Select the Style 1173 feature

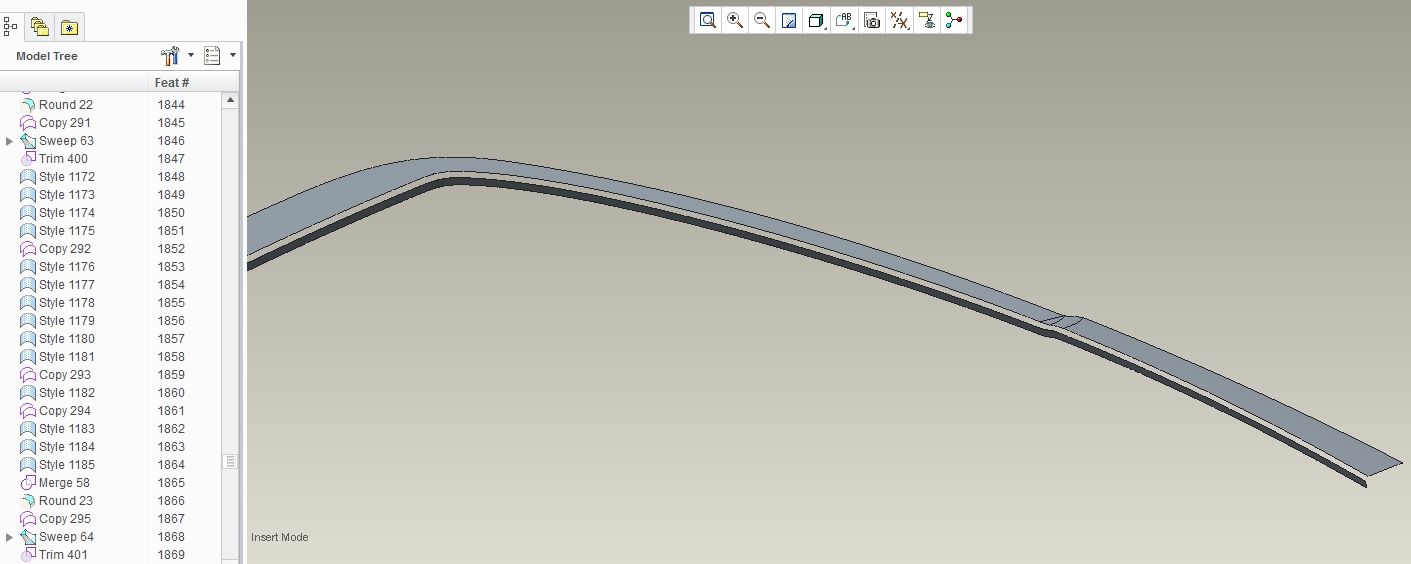coord(67,195)
